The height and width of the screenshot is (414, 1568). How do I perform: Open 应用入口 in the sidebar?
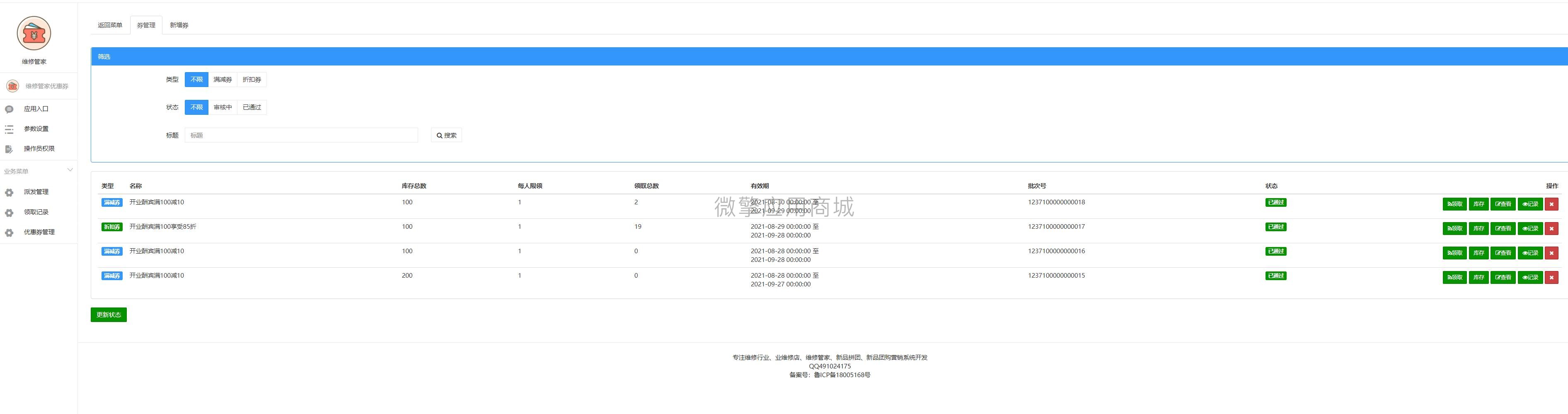[36, 109]
